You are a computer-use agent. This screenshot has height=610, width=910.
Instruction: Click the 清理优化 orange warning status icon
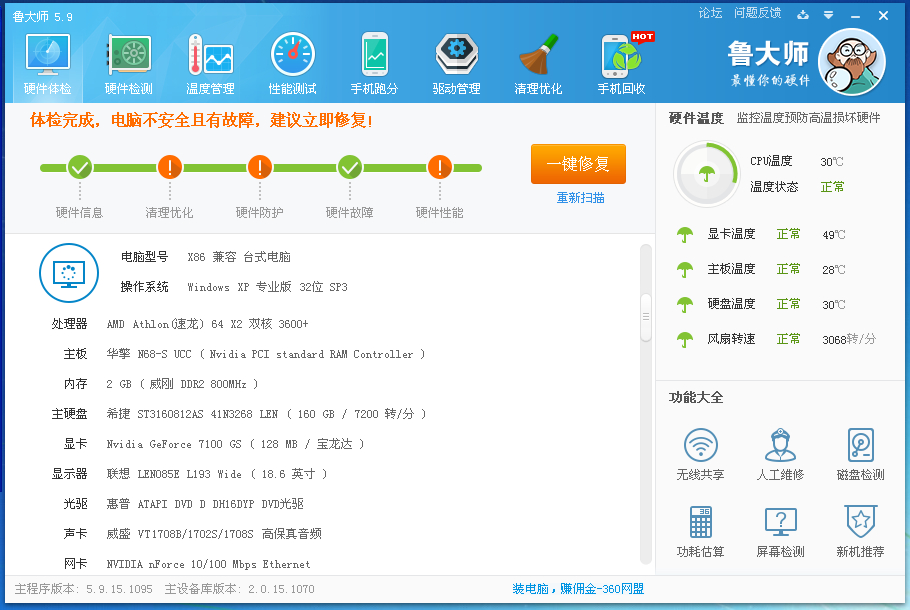point(169,168)
